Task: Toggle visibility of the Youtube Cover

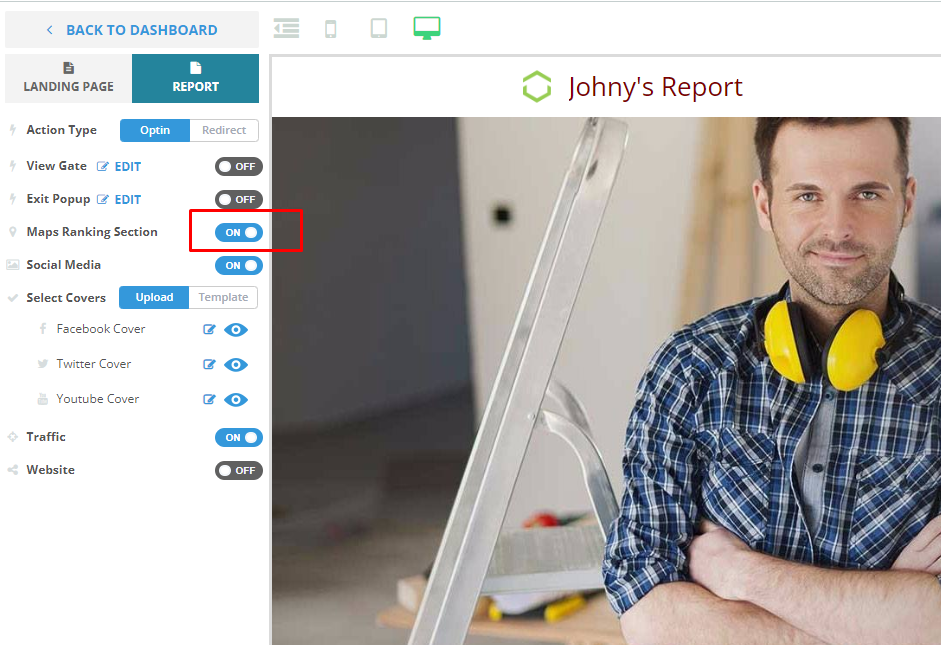Action: (236, 400)
